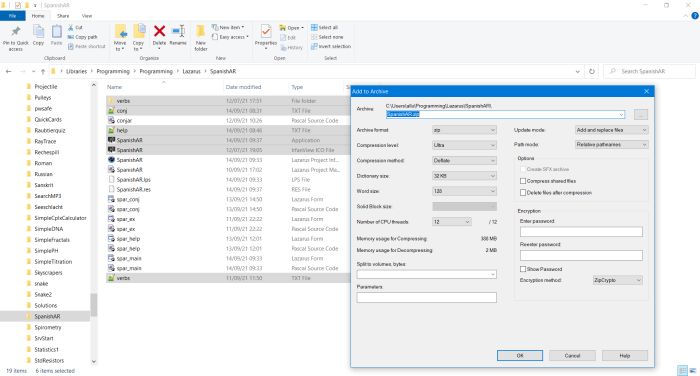This screenshot has width=700, height=376.
Task: Click the ribbon Copy icon
Action: tap(38, 32)
